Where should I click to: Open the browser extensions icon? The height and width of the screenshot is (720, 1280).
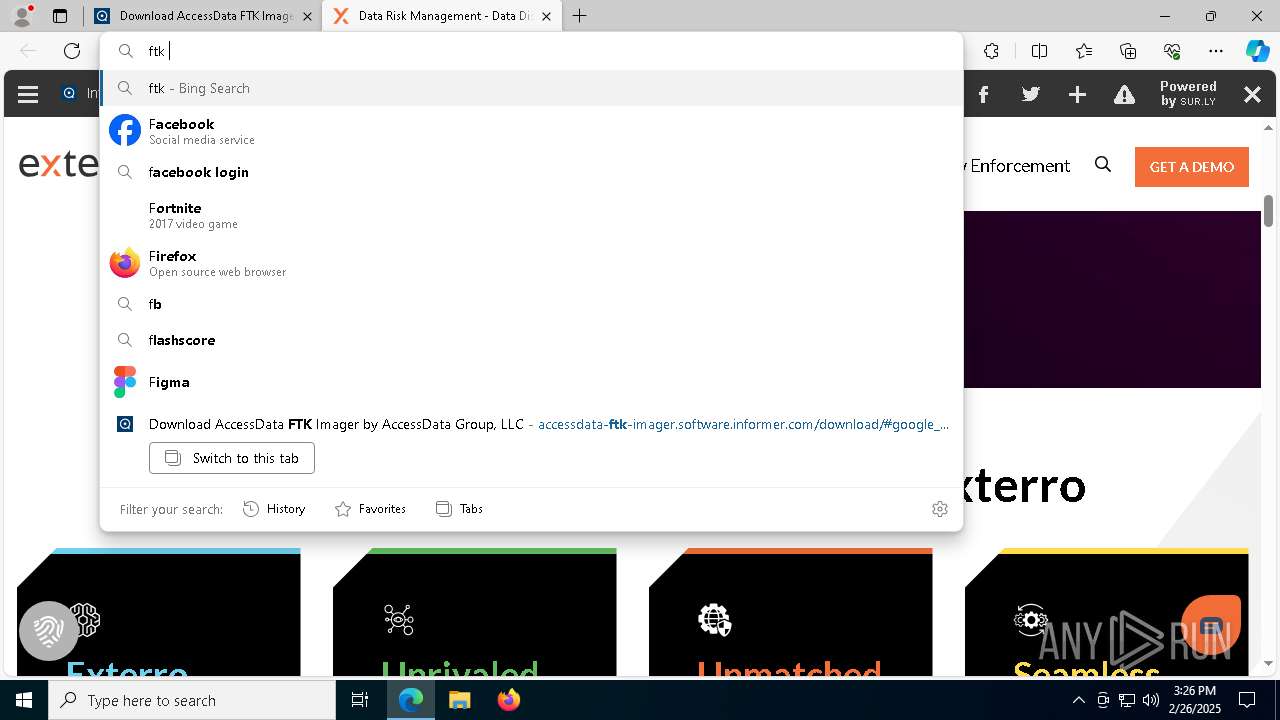pyautogui.click(x=991, y=51)
